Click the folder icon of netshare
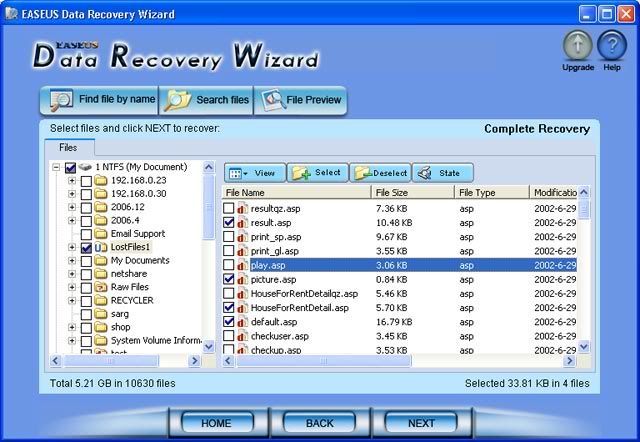Screen dimensions: 640x442 click(100, 274)
